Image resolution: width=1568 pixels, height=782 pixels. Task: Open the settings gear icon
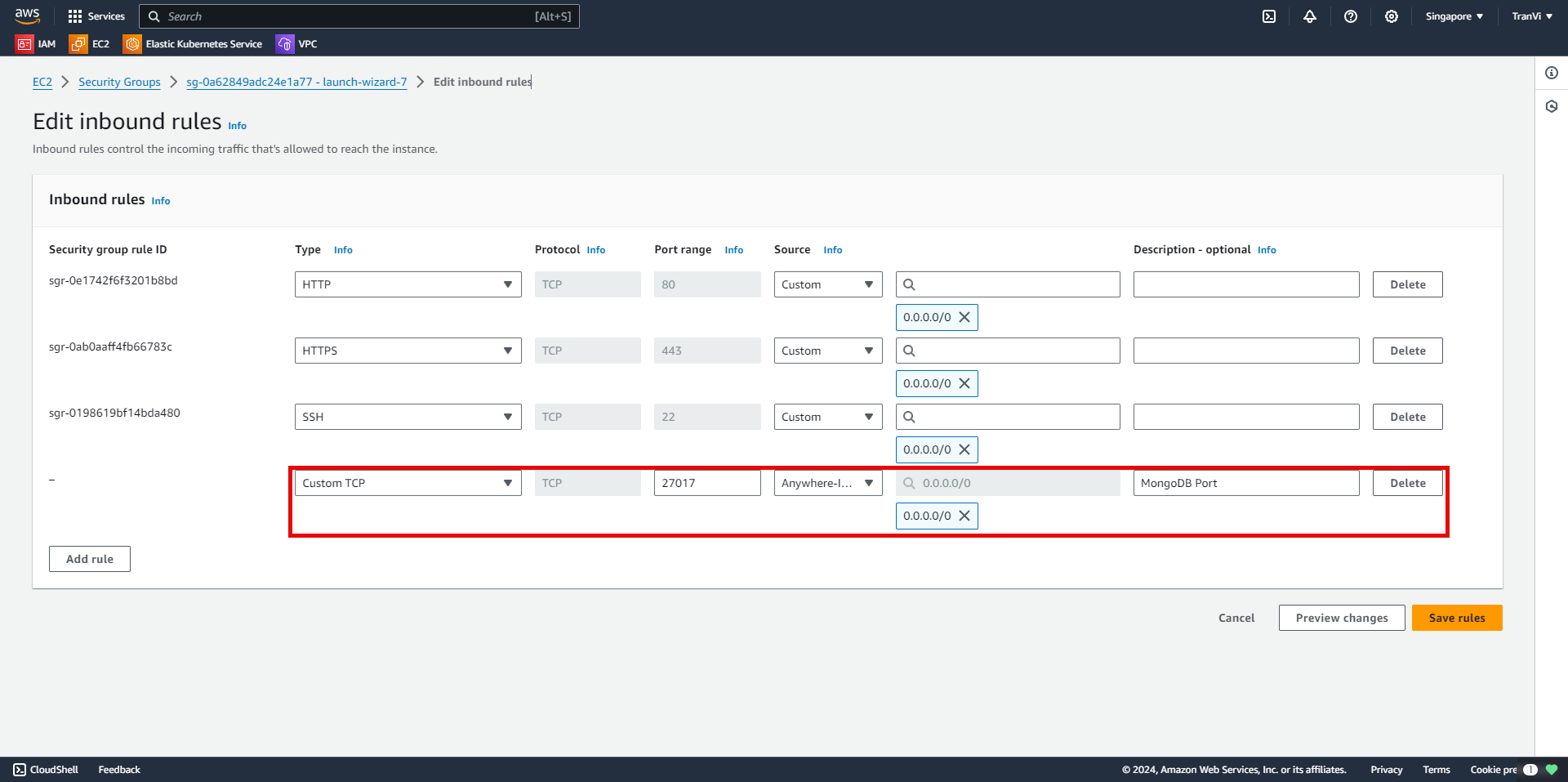(x=1392, y=16)
